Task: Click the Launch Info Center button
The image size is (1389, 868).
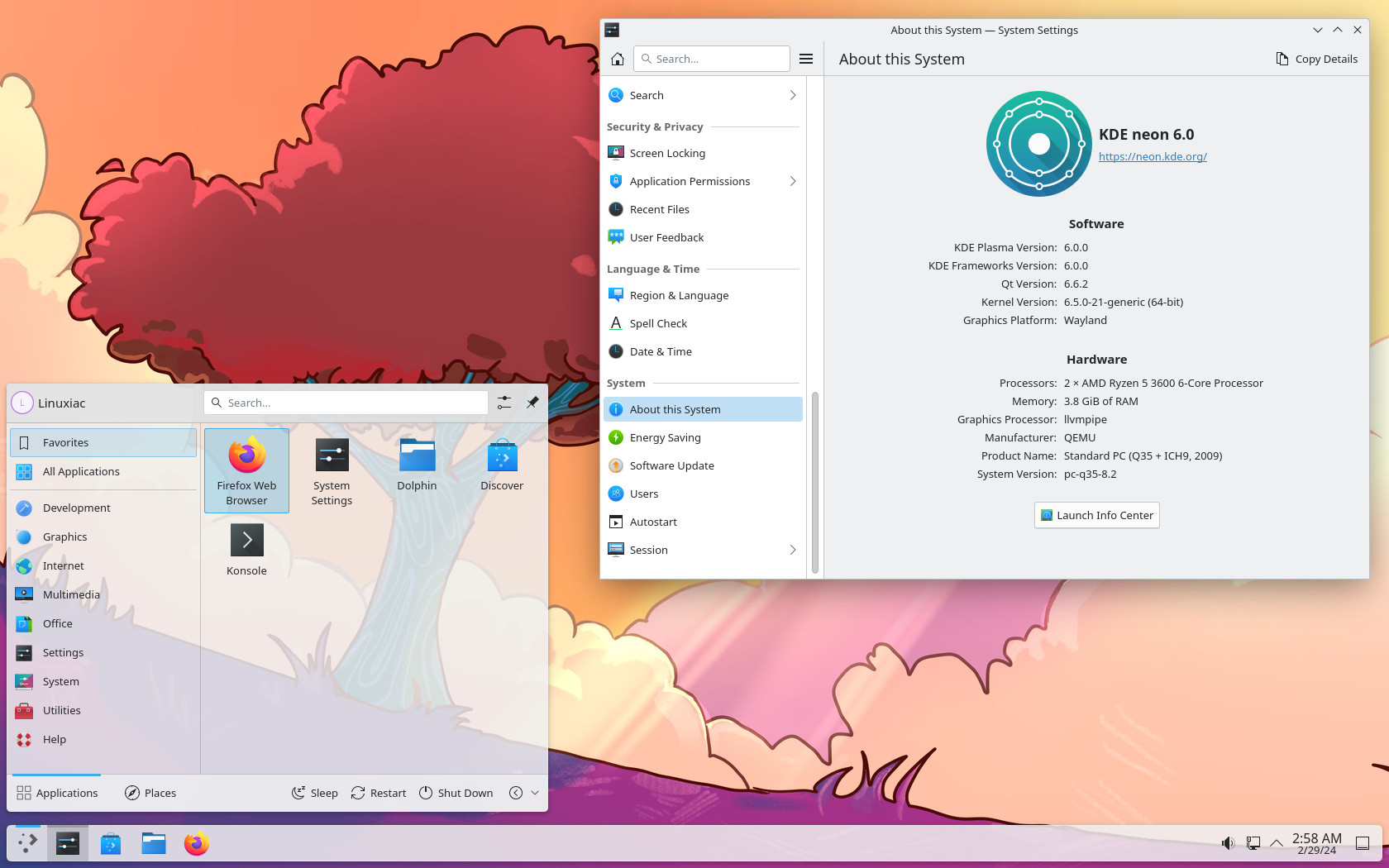Action: [1096, 515]
